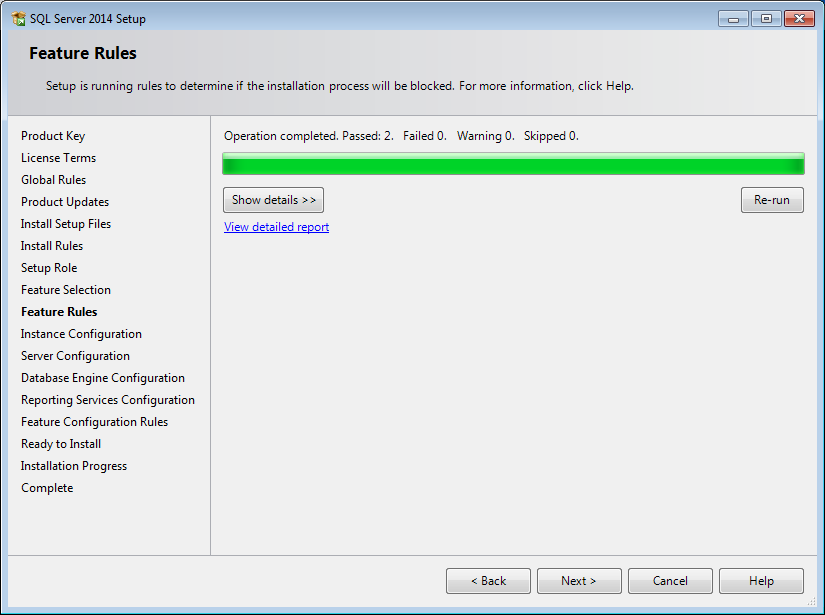Select Product Updates step in sidebar
The height and width of the screenshot is (615, 825).
[x=65, y=202]
